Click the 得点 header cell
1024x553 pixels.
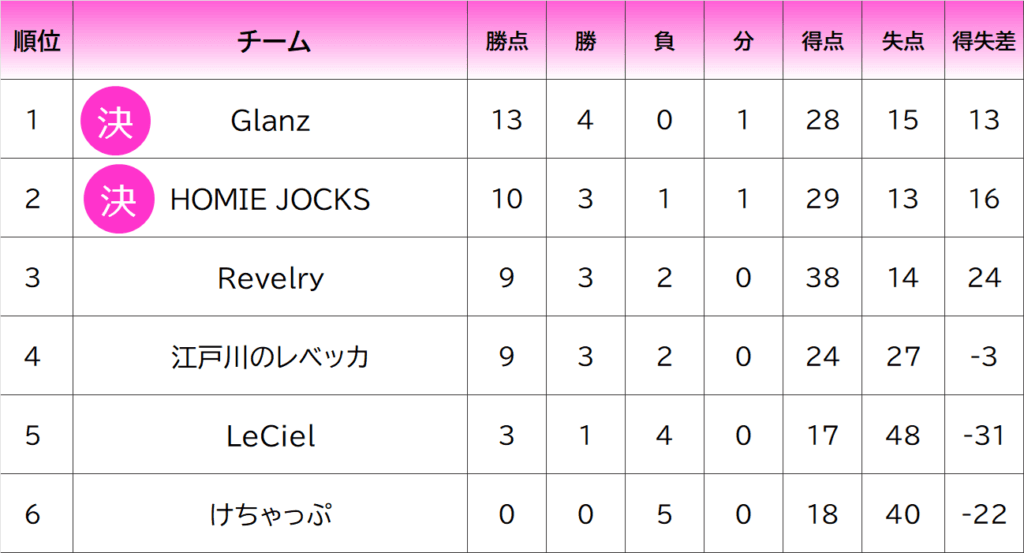[x=822, y=42]
